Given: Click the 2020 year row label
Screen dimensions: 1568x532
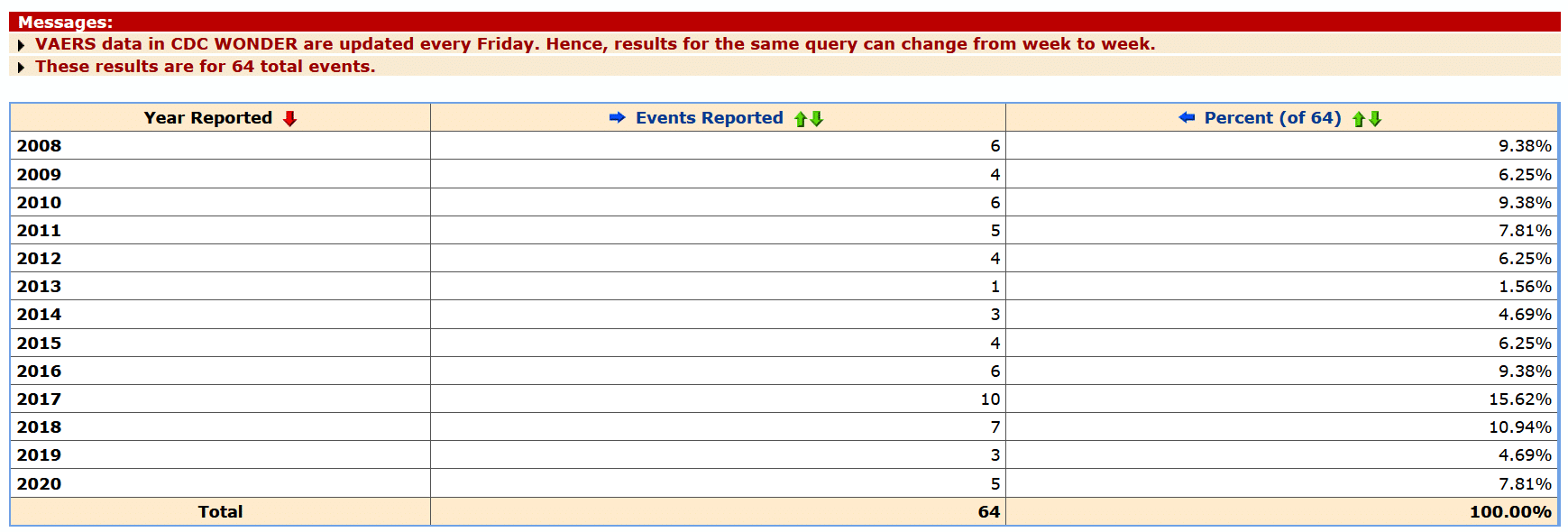Looking at the screenshot, I should point(40,484).
